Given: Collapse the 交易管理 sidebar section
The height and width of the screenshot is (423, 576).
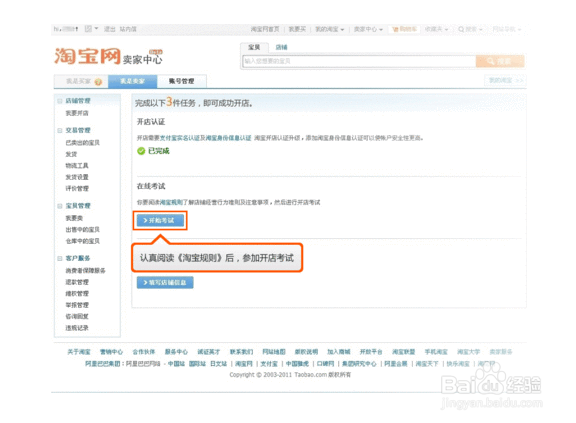Looking at the screenshot, I should pyautogui.click(x=60, y=130).
